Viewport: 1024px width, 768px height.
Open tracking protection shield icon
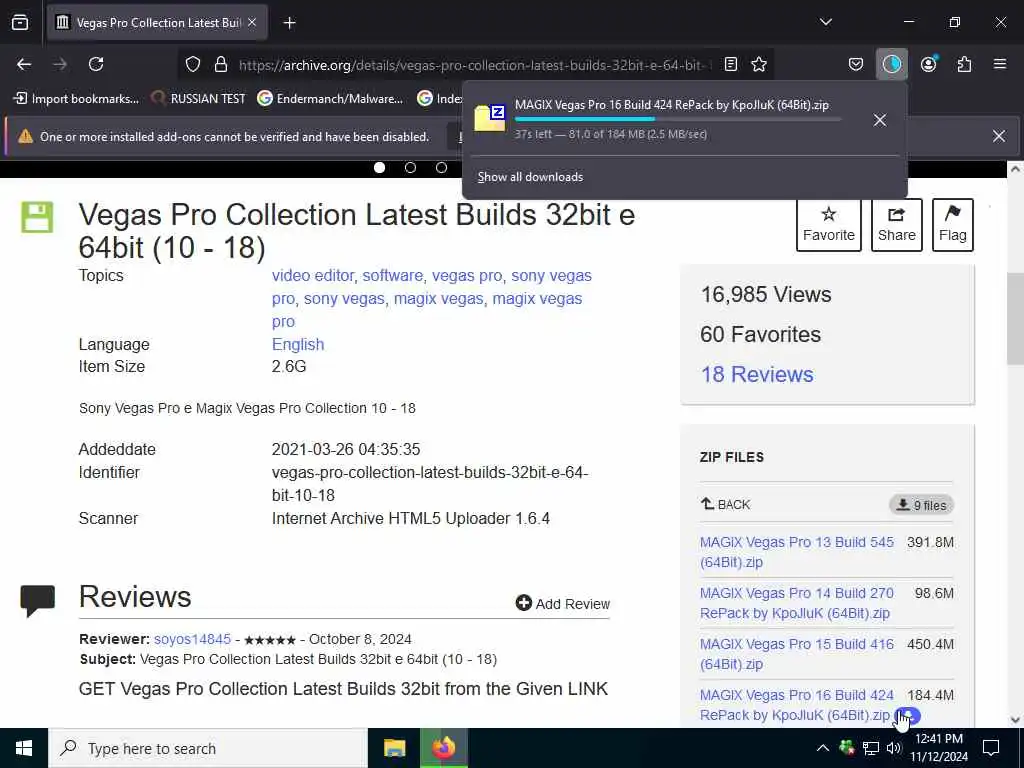[193, 64]
